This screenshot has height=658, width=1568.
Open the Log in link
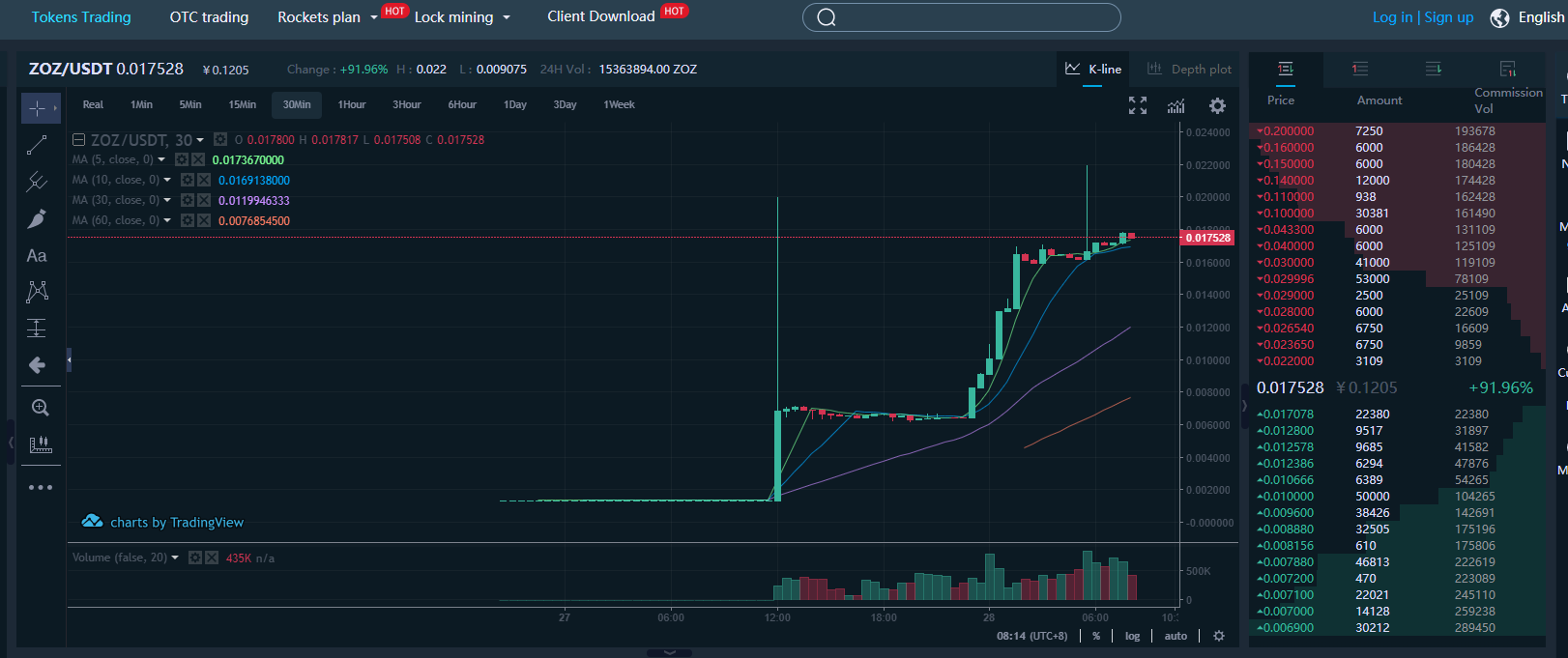1392,17
